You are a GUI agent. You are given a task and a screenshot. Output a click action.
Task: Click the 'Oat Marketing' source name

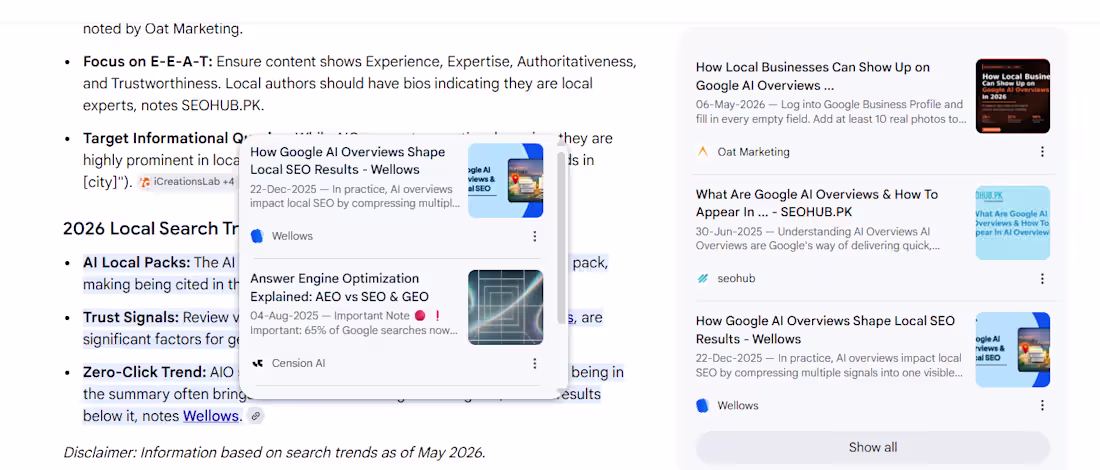click(x=753, y=152)
